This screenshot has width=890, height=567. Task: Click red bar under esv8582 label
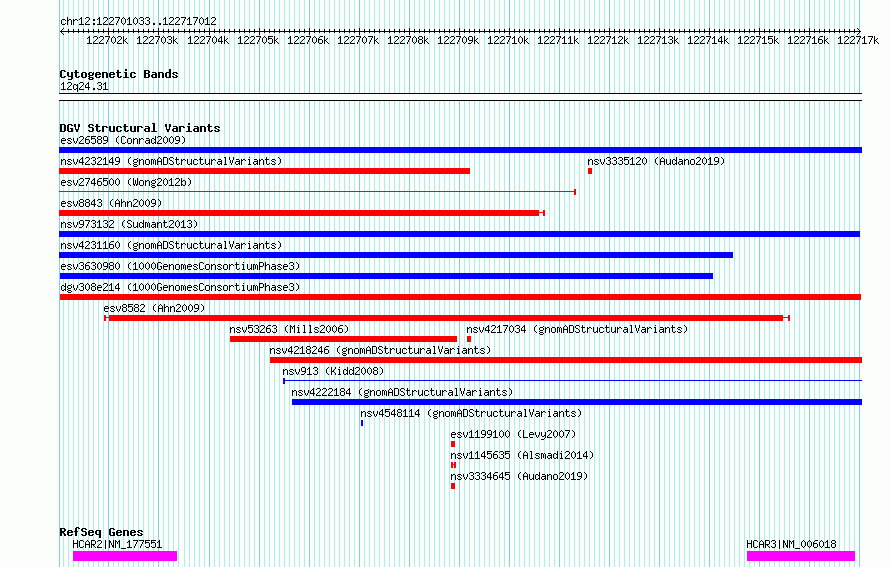click(x=447, y=318)
